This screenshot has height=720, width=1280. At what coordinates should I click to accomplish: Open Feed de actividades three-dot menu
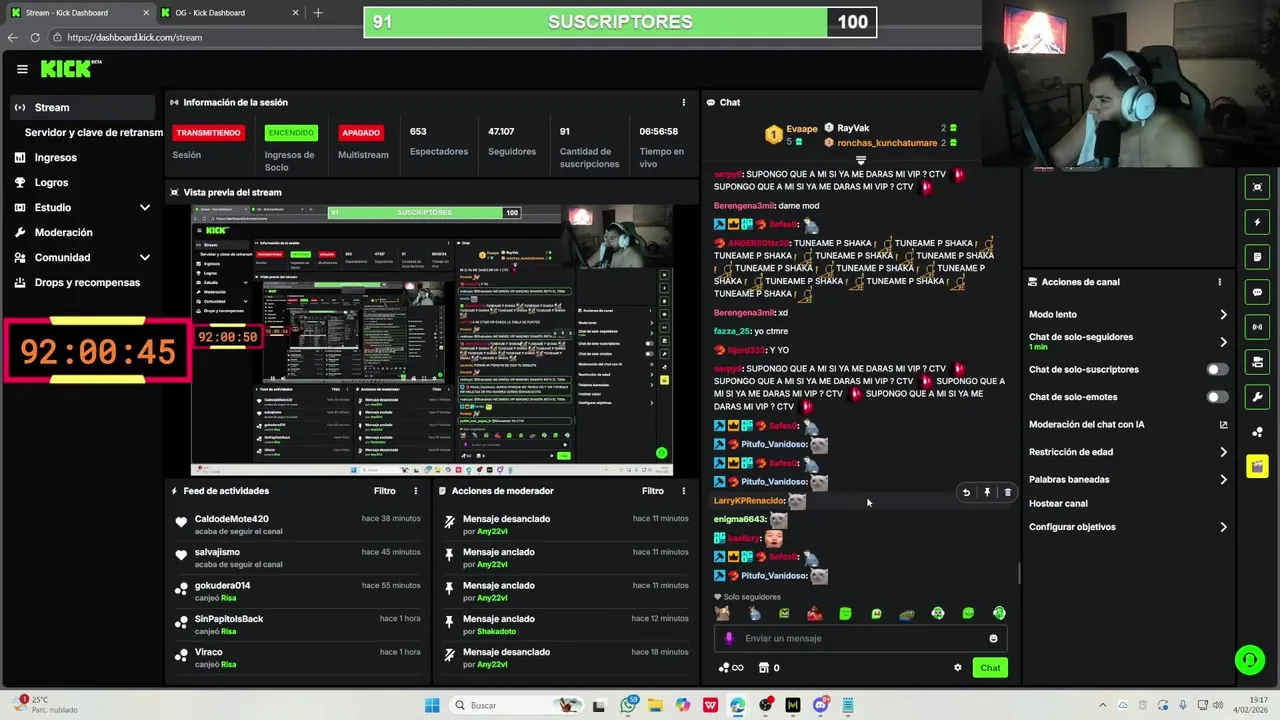(416, 491)
